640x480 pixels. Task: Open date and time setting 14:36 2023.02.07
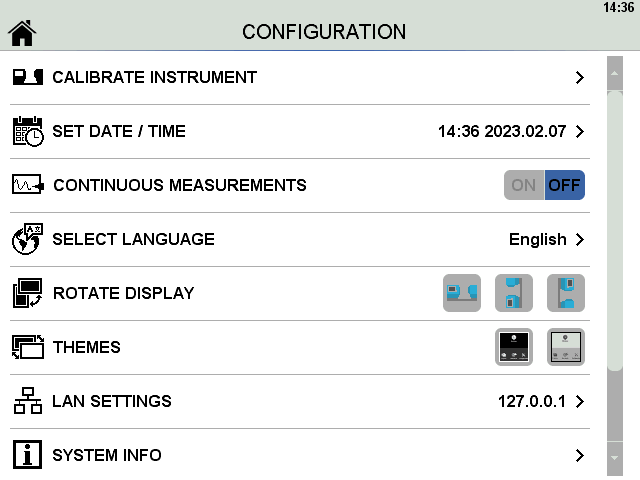pos(510,131)
